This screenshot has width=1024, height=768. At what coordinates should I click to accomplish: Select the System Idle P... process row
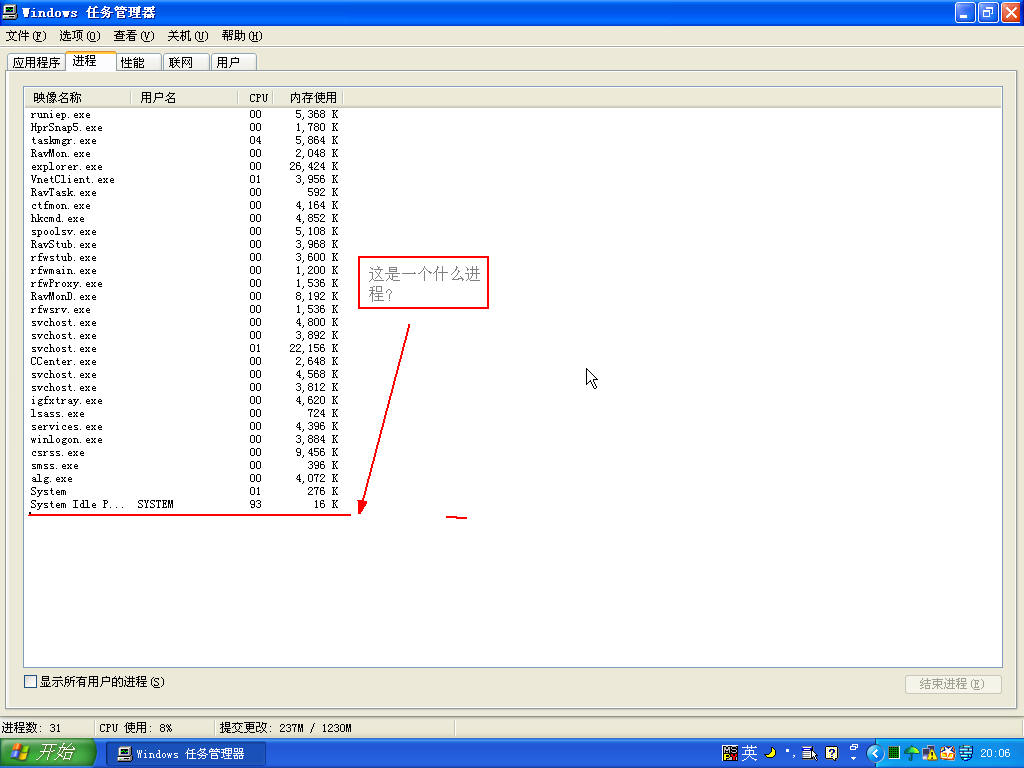click(184, 504)
